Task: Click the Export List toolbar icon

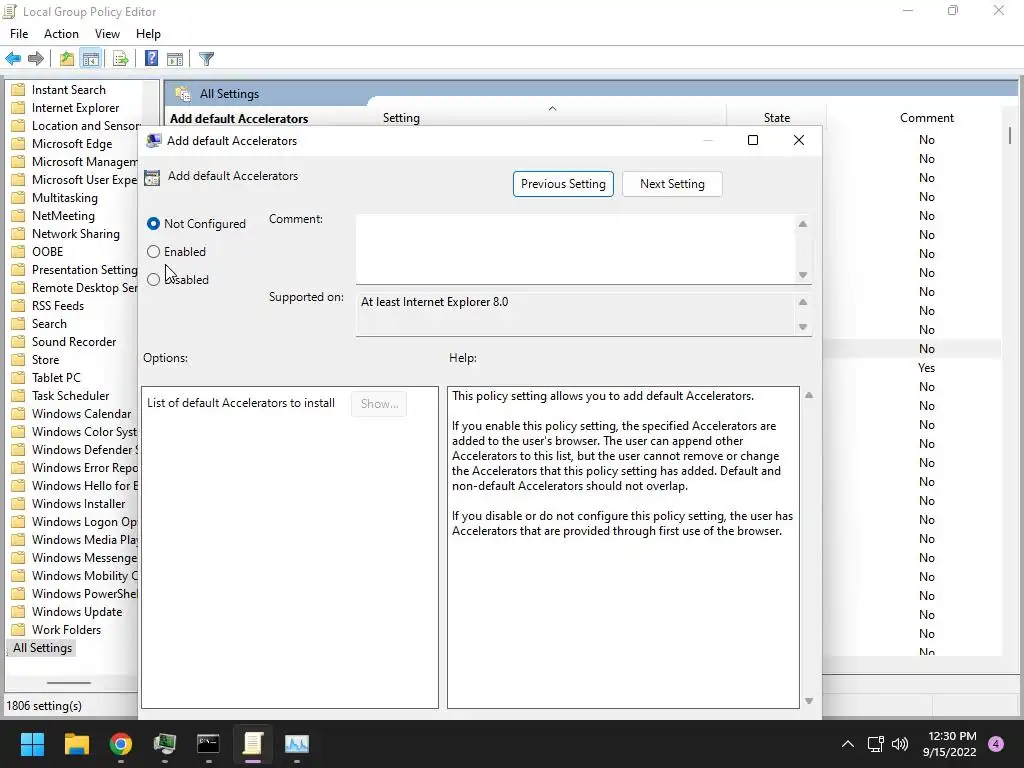Action: 120,59
